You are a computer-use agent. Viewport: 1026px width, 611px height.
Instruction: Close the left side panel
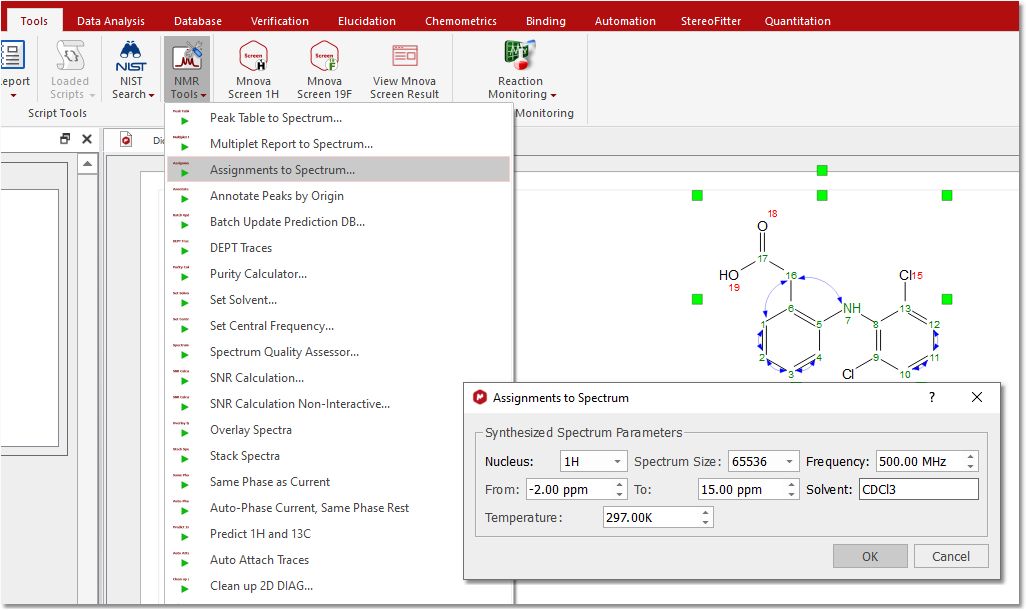[87, 139]
